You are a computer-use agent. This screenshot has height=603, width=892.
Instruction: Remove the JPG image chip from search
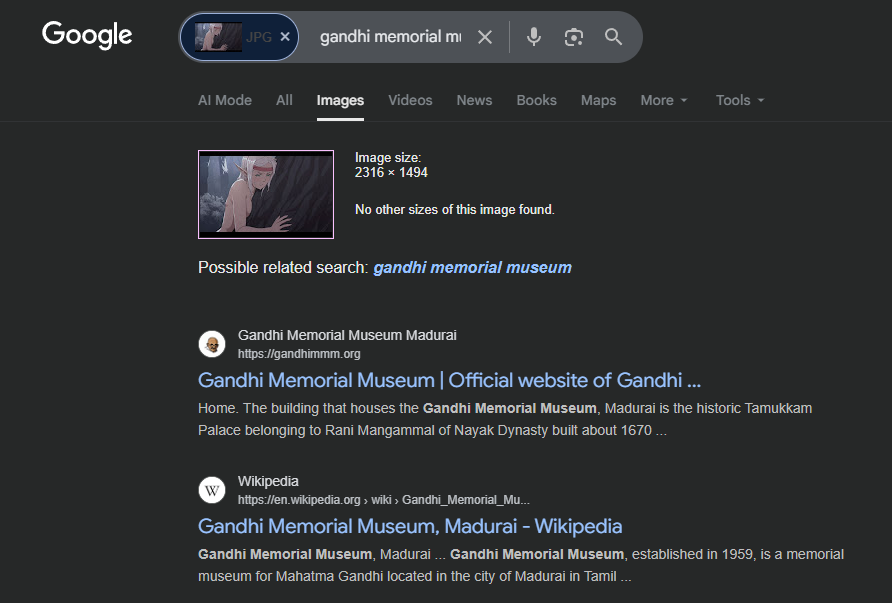(x=285, y=37)
